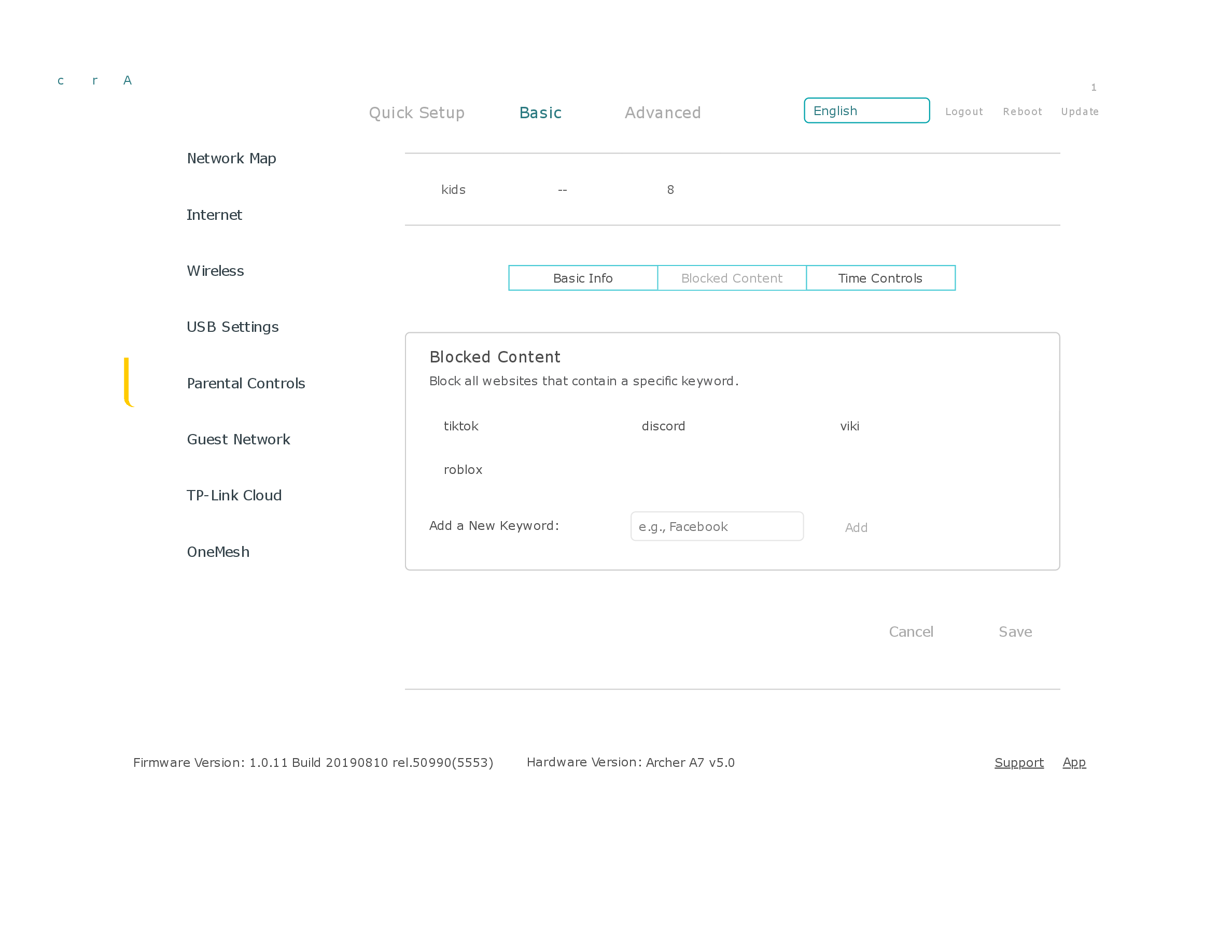Viewport: 1232px width, 952px height.
Task: Open Network Map in the sidebar
Action: [231, 159]
